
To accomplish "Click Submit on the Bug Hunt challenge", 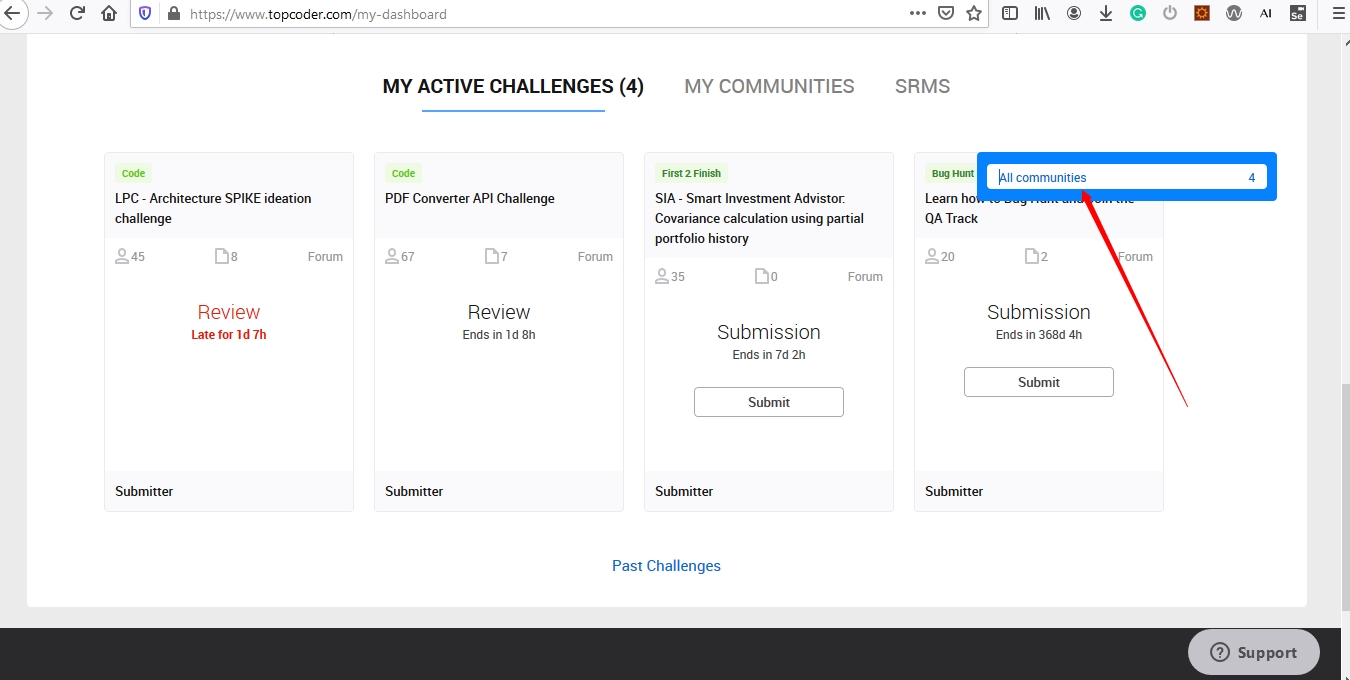I will 1039,382.
